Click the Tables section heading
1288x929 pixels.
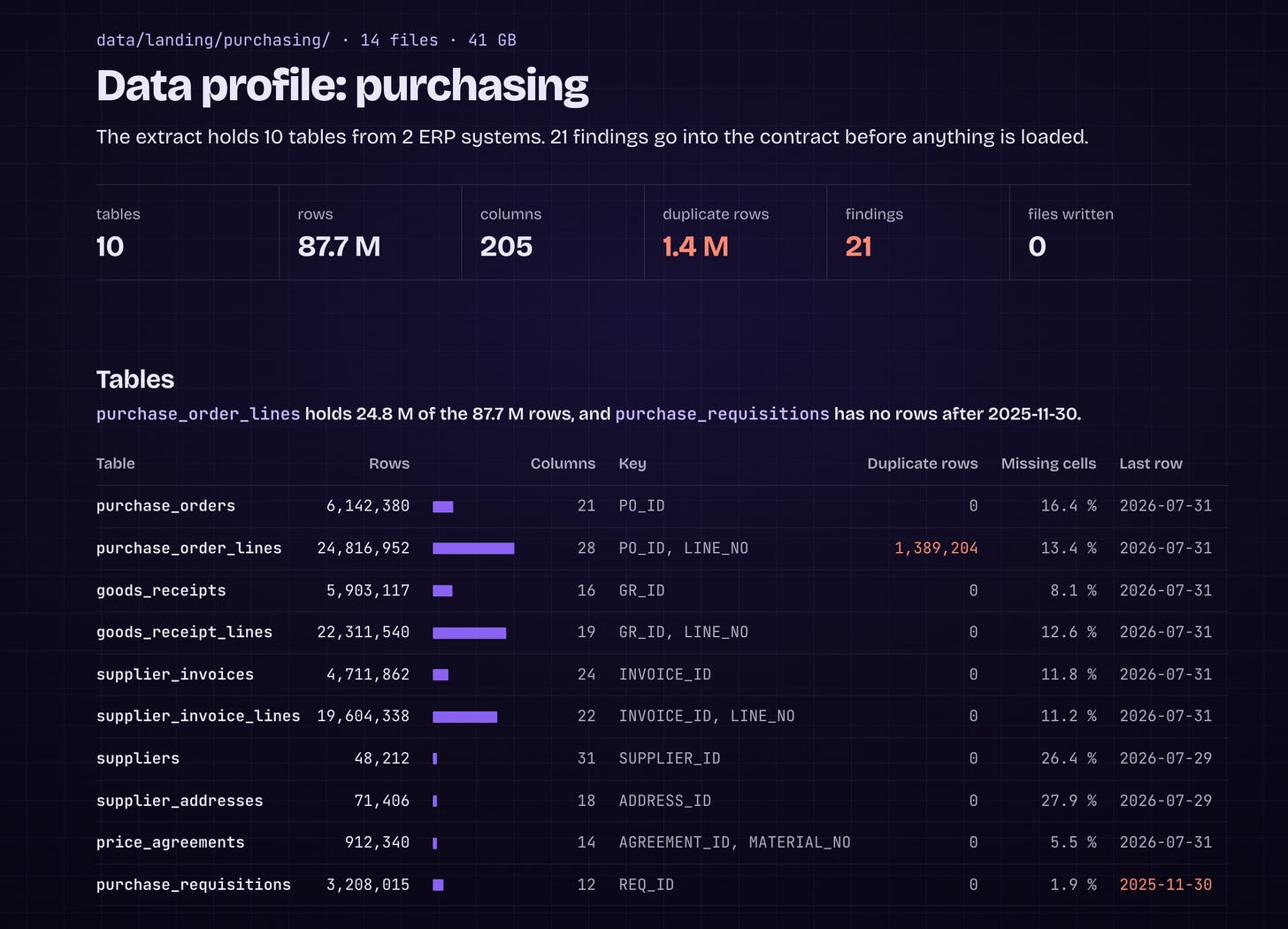point(135,380)
